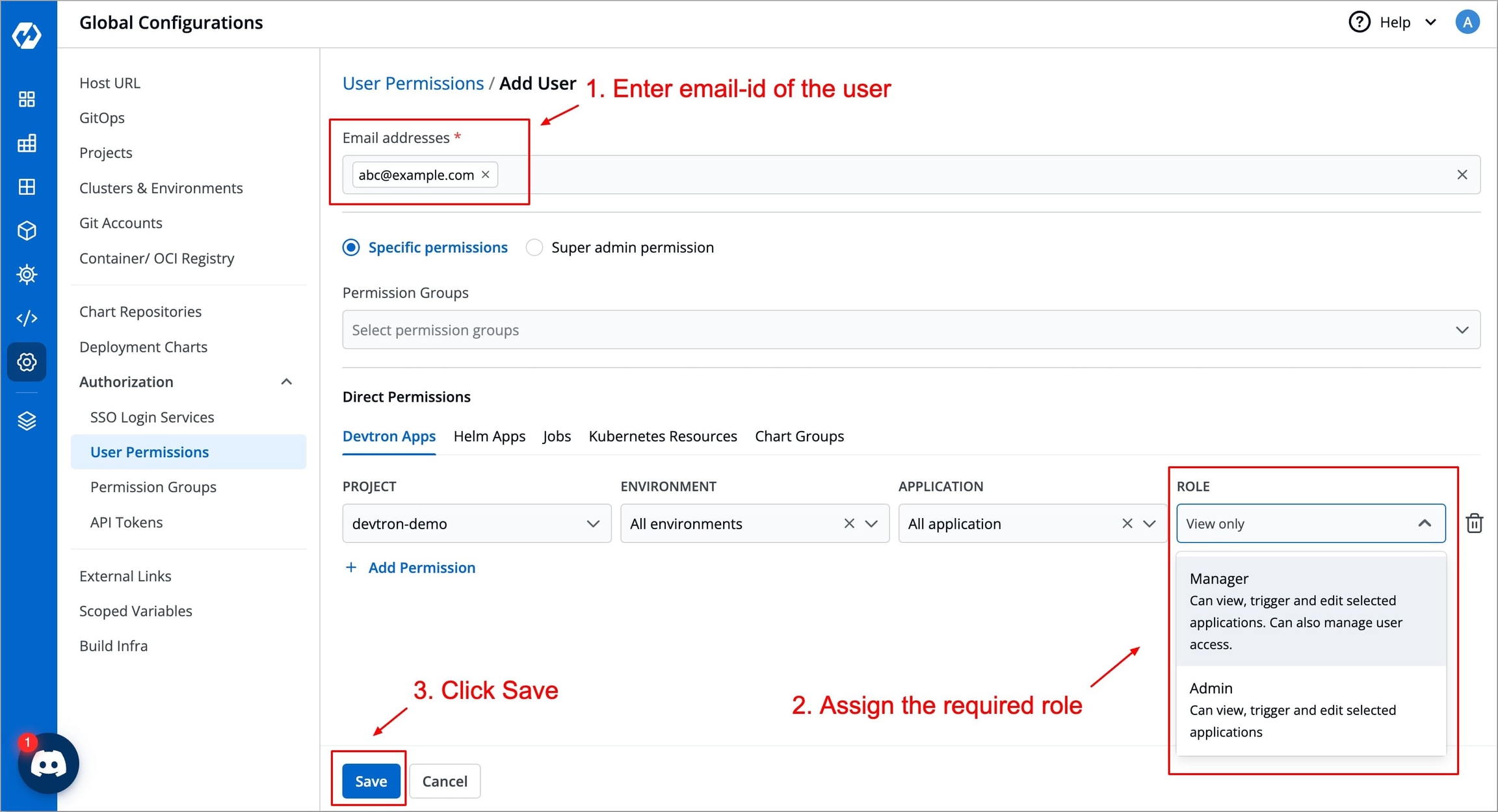
Task: Choose the Manager role option
Action: click(1311, 610)
